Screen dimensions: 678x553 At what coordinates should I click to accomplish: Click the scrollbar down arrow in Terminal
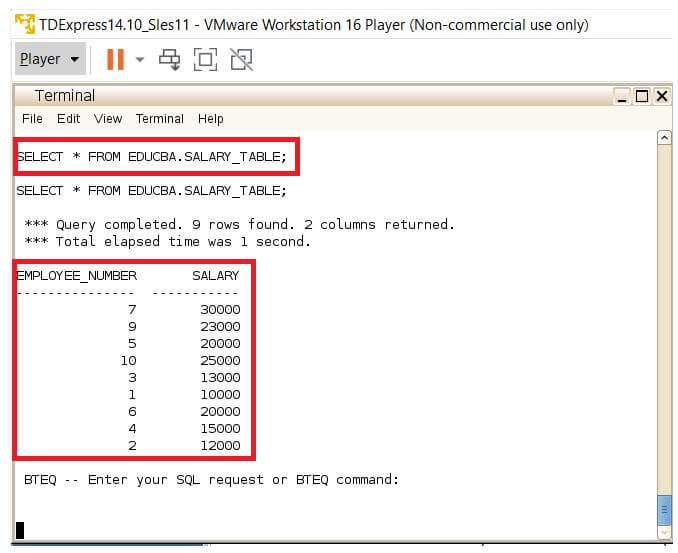[x=664, y=532]
